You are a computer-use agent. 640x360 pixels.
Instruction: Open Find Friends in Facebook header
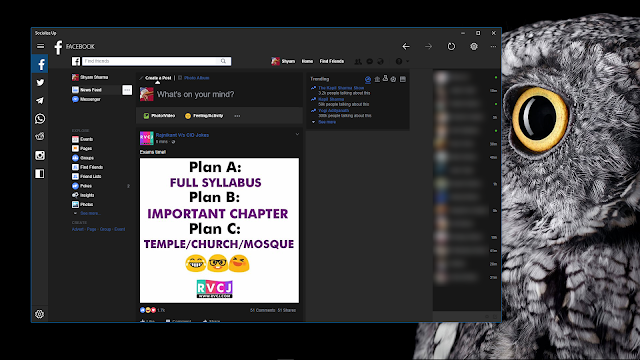pyautogui.click(x=331, y=61)
